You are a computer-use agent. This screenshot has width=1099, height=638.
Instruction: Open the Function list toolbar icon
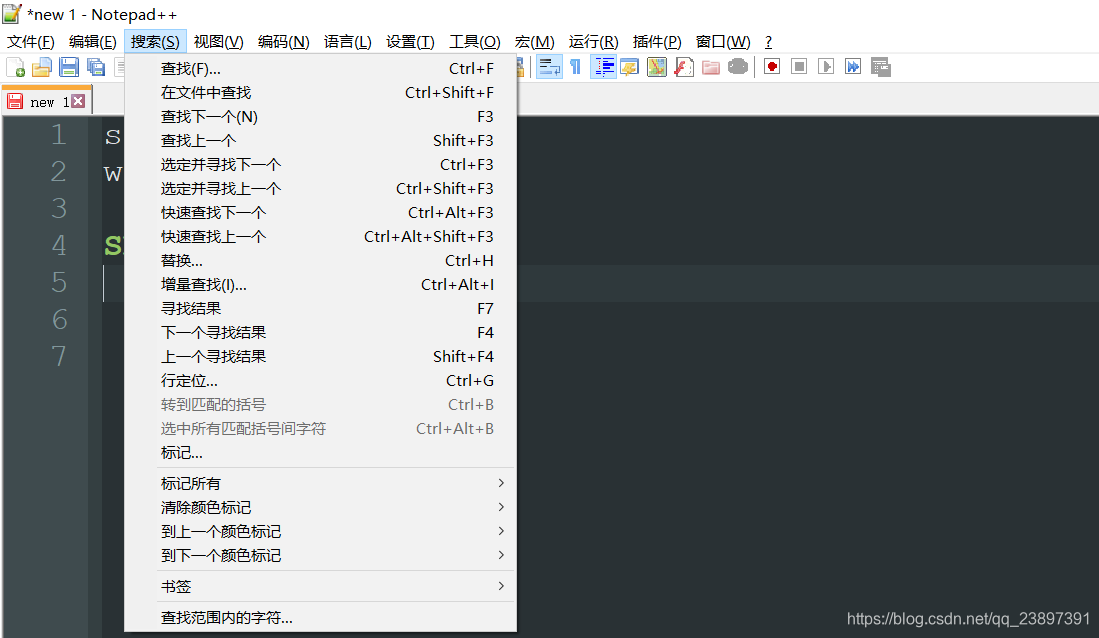click(683, 67)
